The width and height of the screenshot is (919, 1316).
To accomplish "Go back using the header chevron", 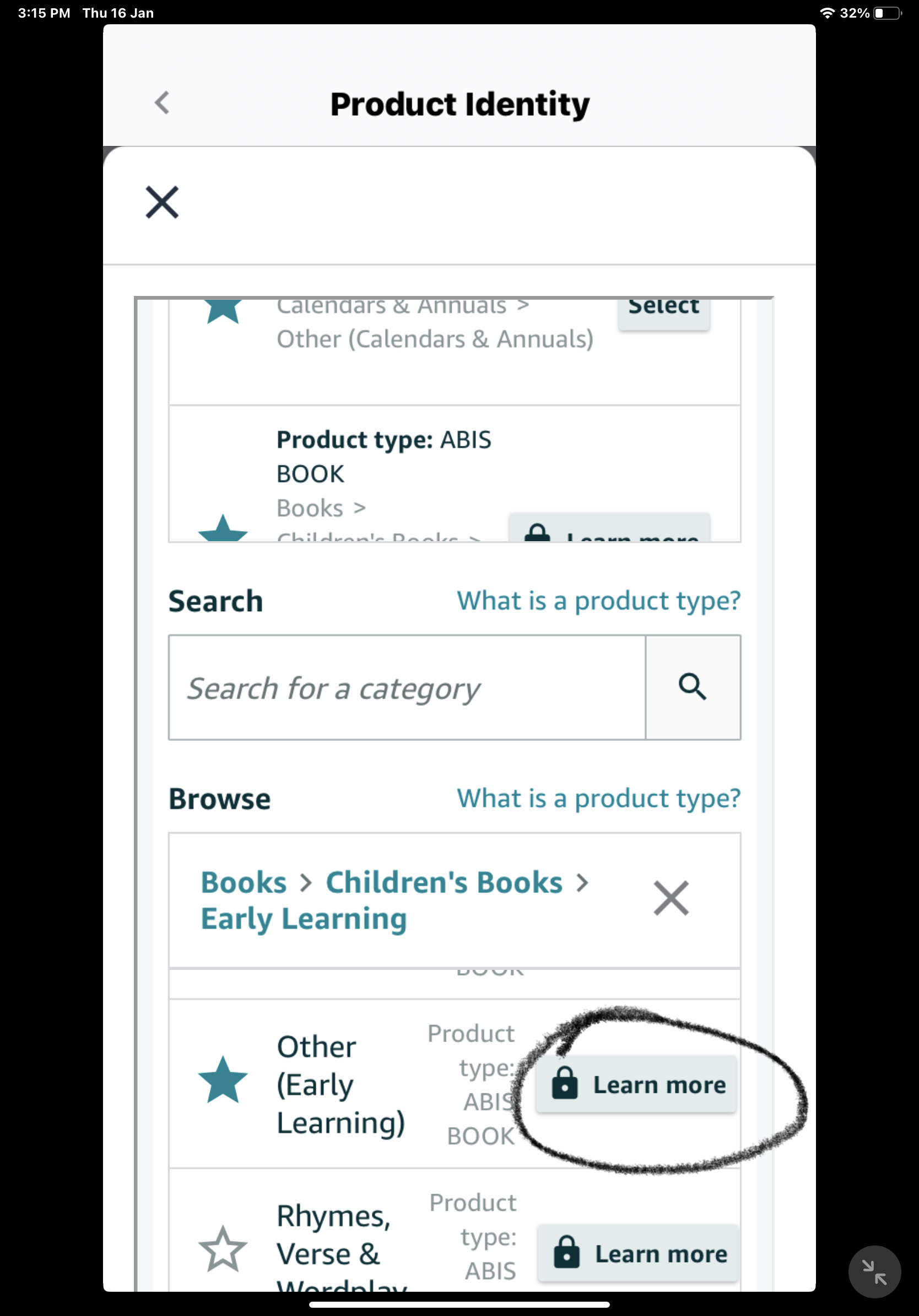I will coord(162,103).
